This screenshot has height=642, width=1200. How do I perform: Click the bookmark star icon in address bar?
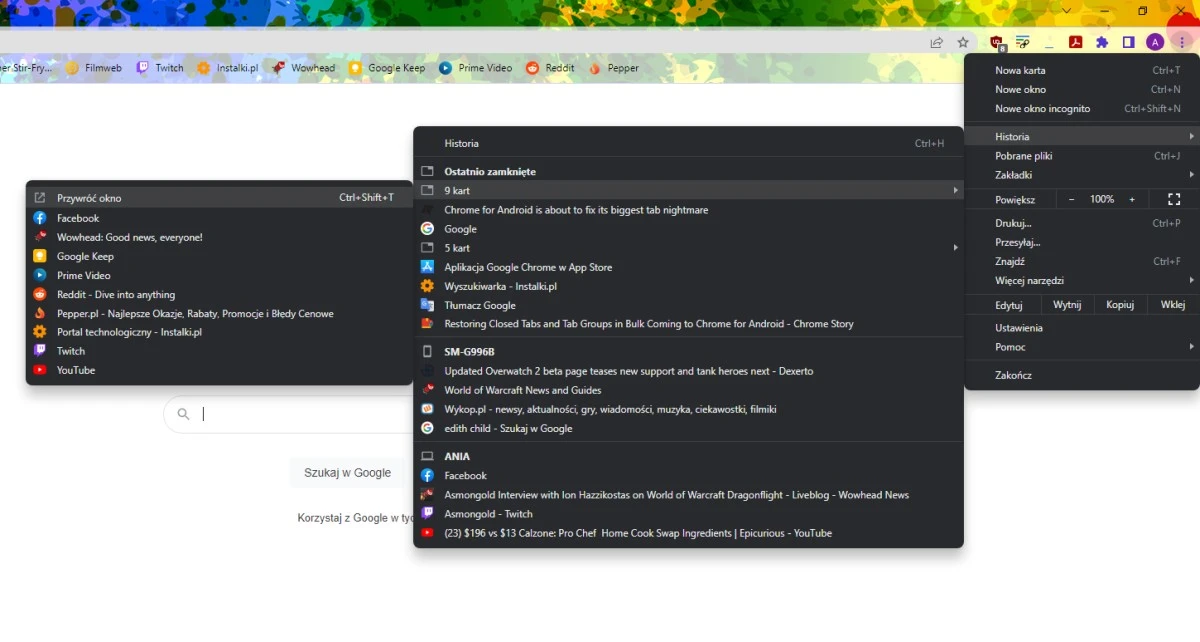point(963,42)
